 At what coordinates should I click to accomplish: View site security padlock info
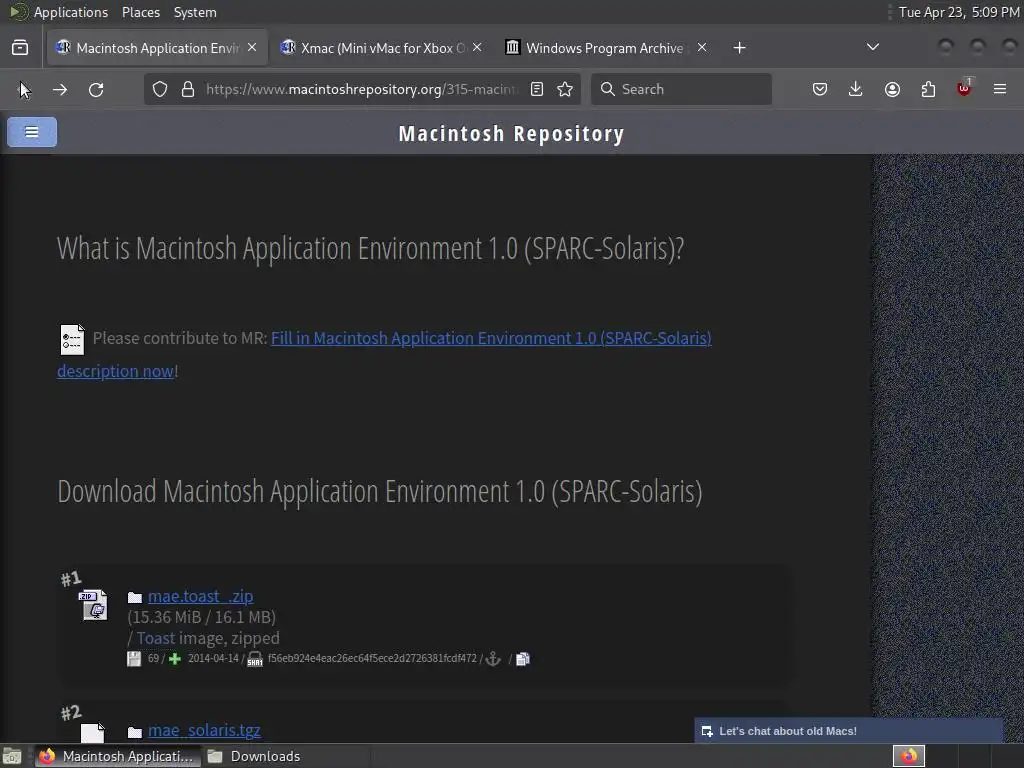tap(188, 89)
